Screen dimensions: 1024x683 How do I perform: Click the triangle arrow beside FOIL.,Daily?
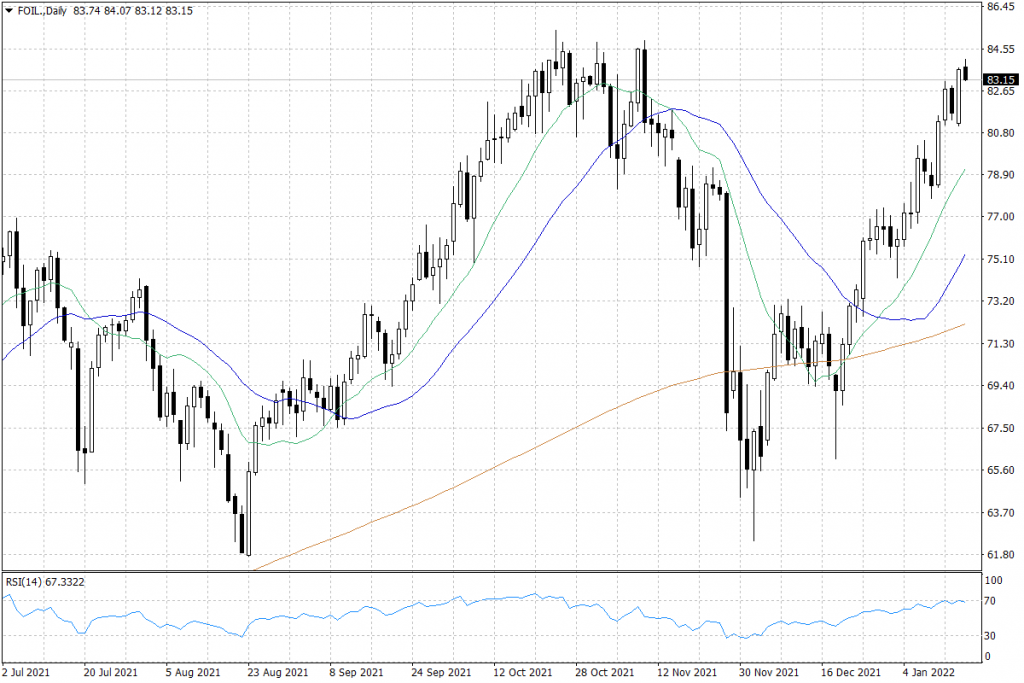(x=8, y=10)
